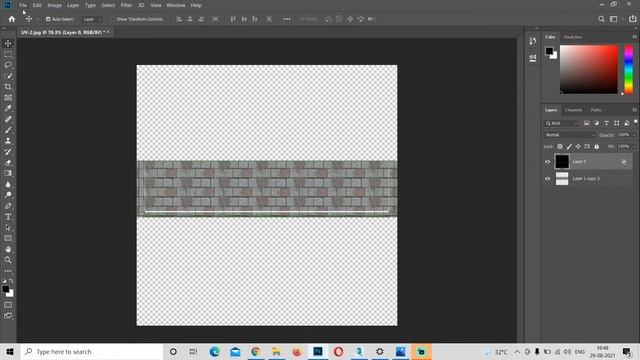Image resolution: width=640 pixels, height=360 pixels.
Task: Toggle Lock all padlock icon
Action: point(597,147)
